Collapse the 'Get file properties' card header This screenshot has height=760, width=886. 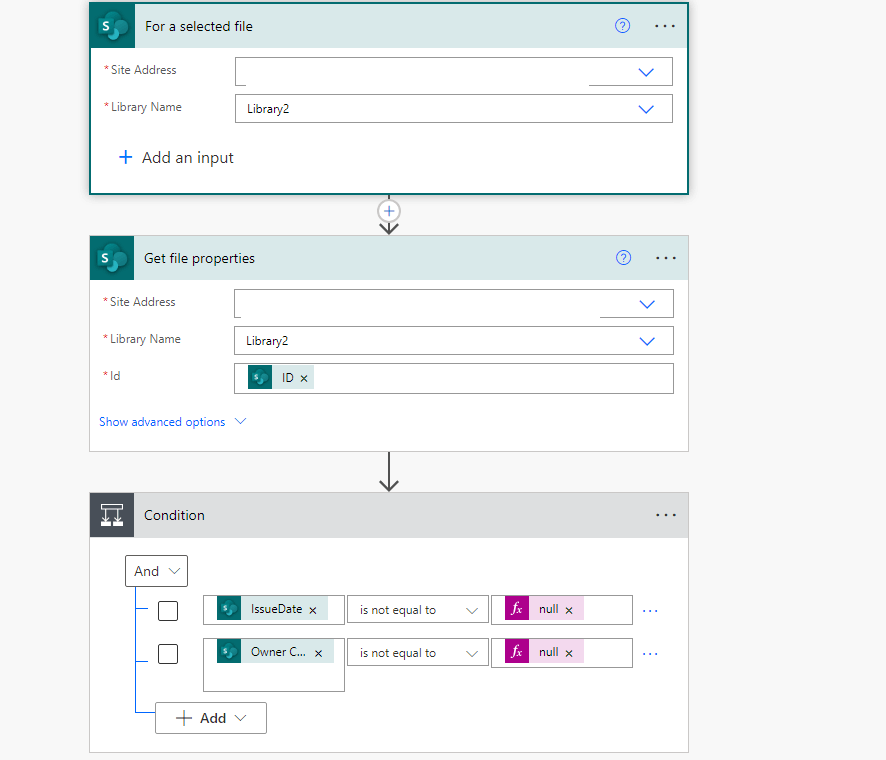pos(389,258)
